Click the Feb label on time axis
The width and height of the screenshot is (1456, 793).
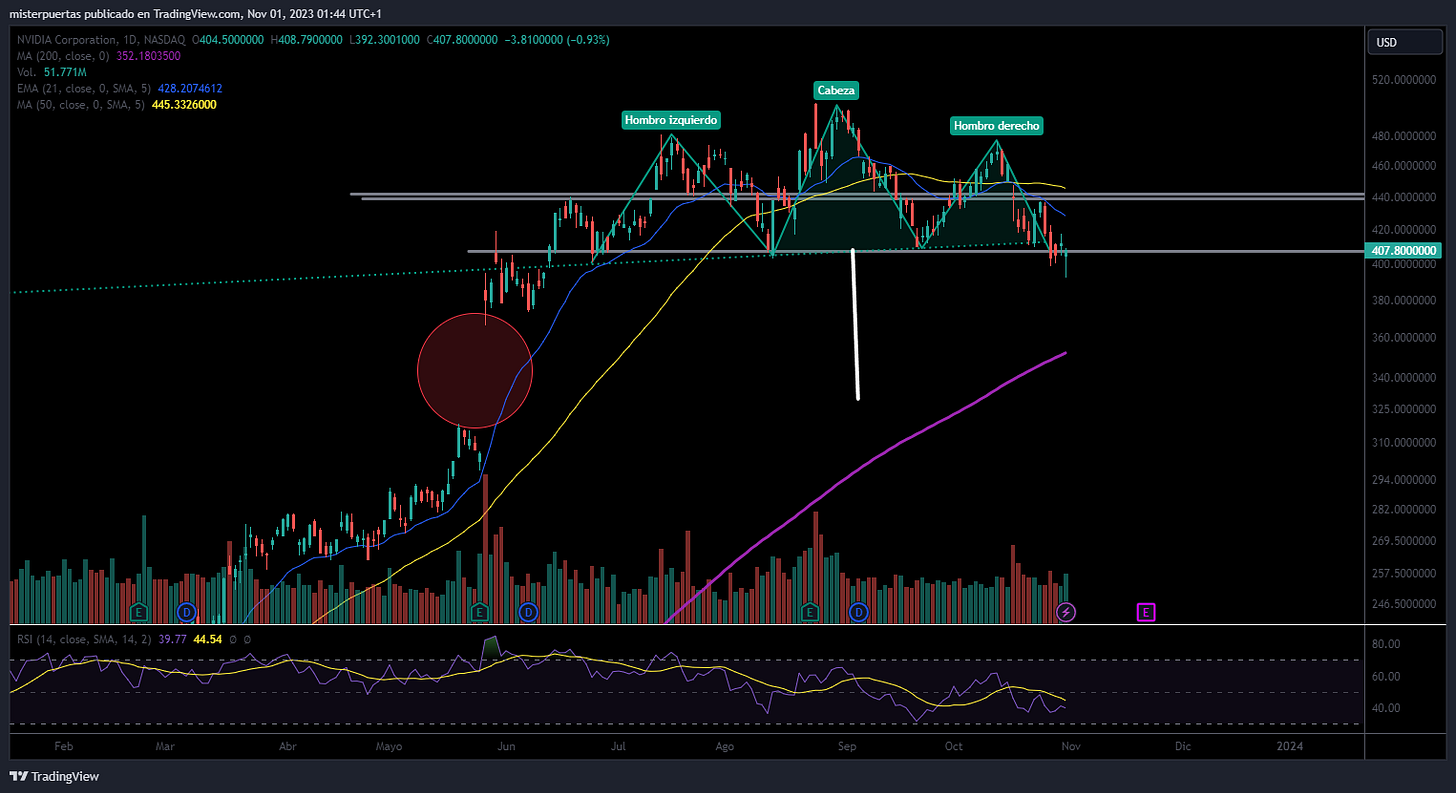[63, 746]
